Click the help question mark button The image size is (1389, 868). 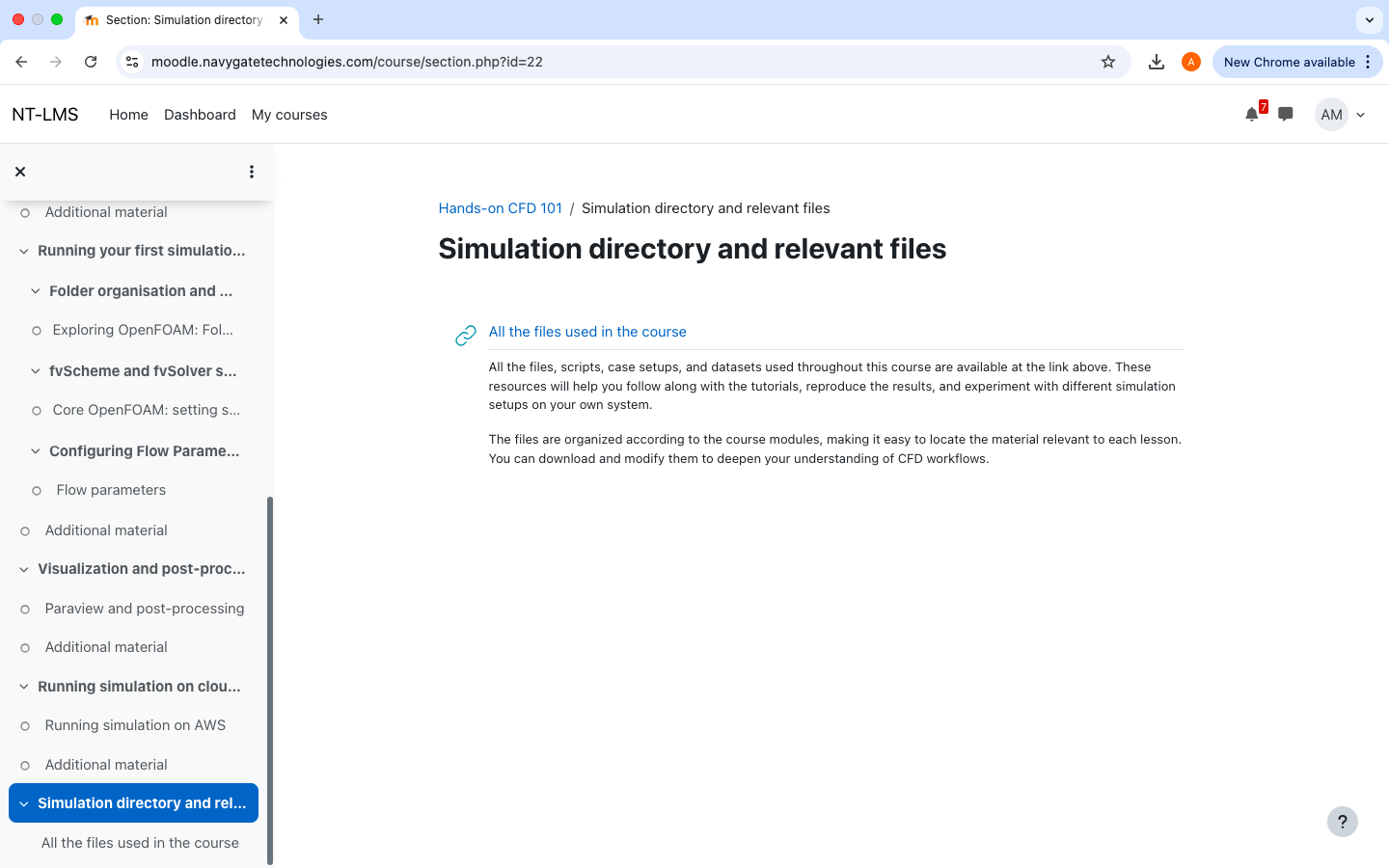click(1342, 822)
